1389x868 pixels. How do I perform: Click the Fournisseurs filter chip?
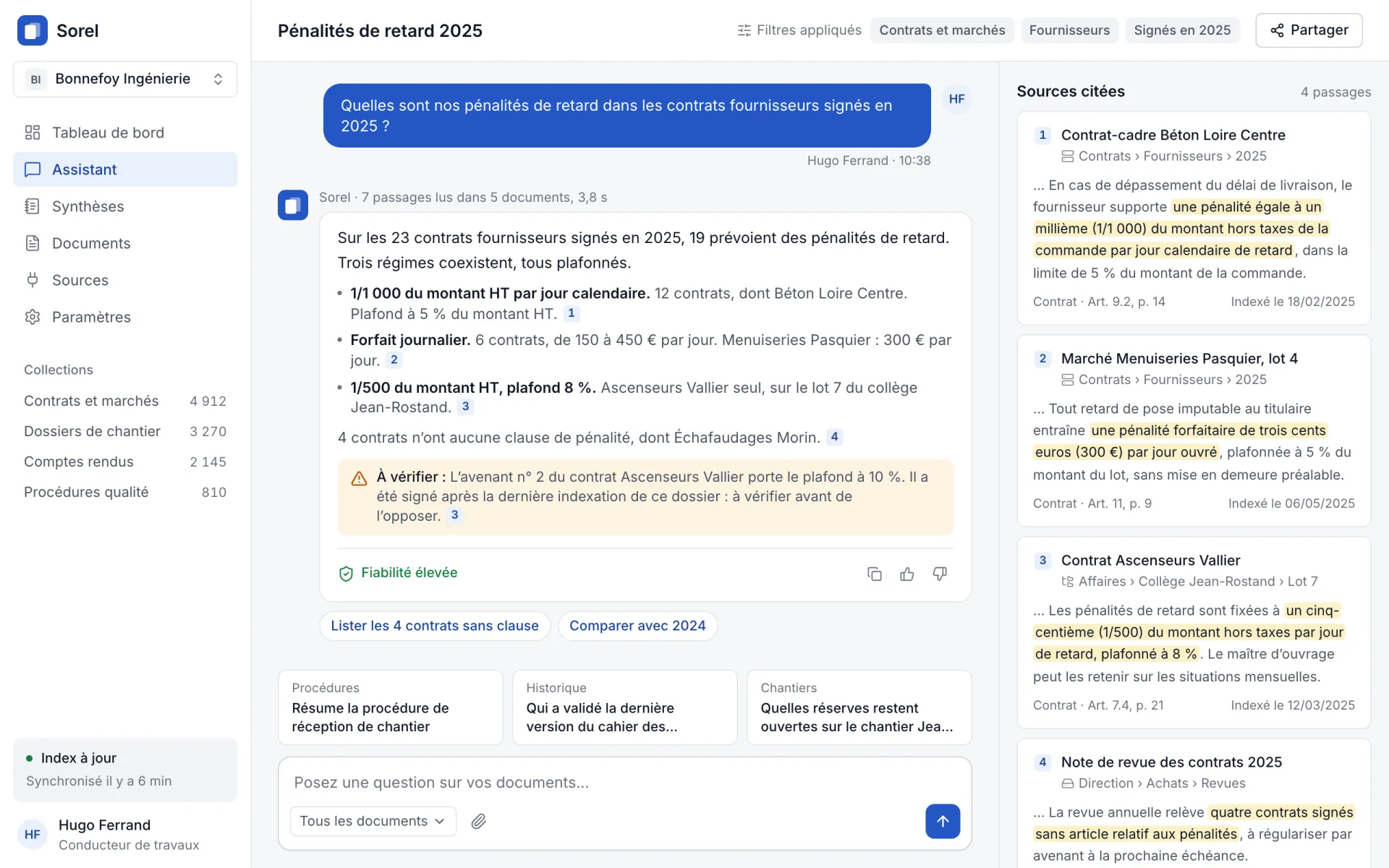coord(1069,30)
